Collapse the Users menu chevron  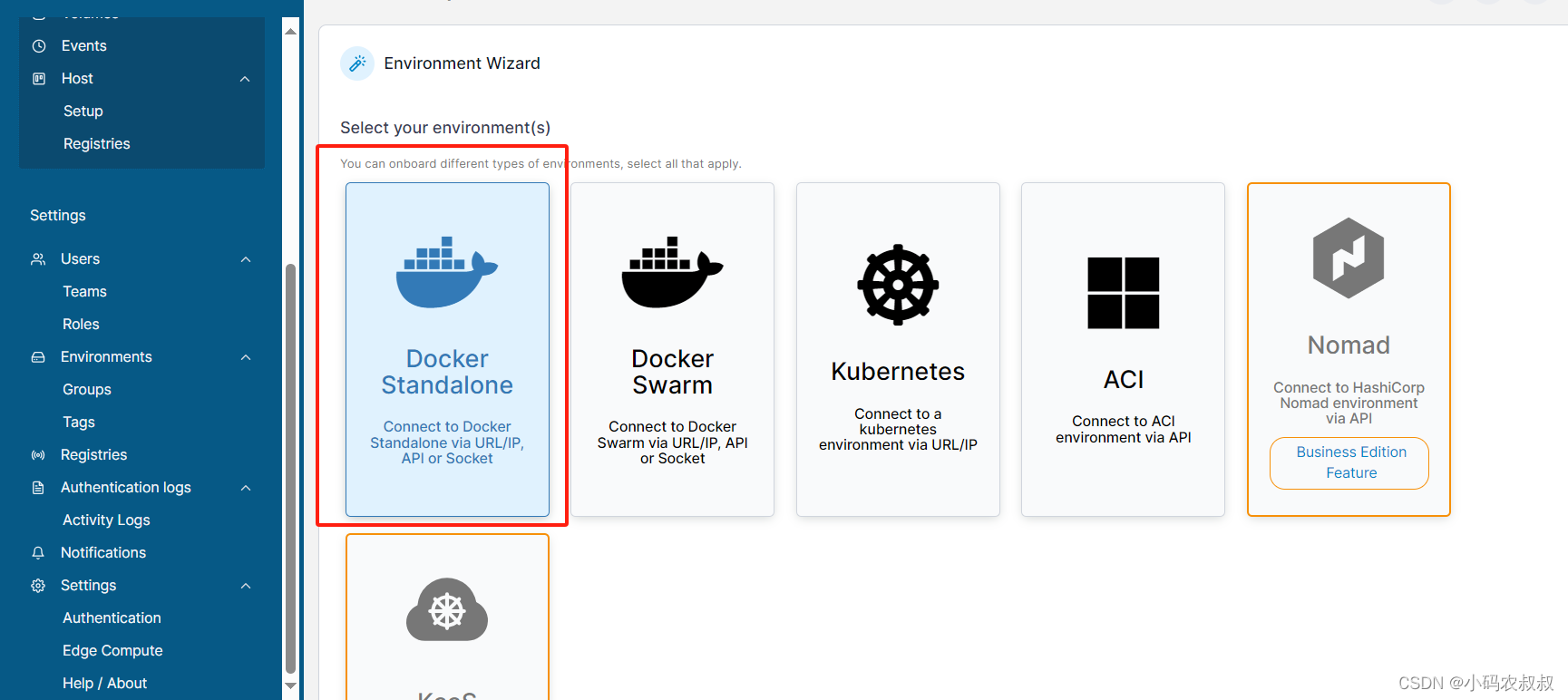[x=246, y=259]
